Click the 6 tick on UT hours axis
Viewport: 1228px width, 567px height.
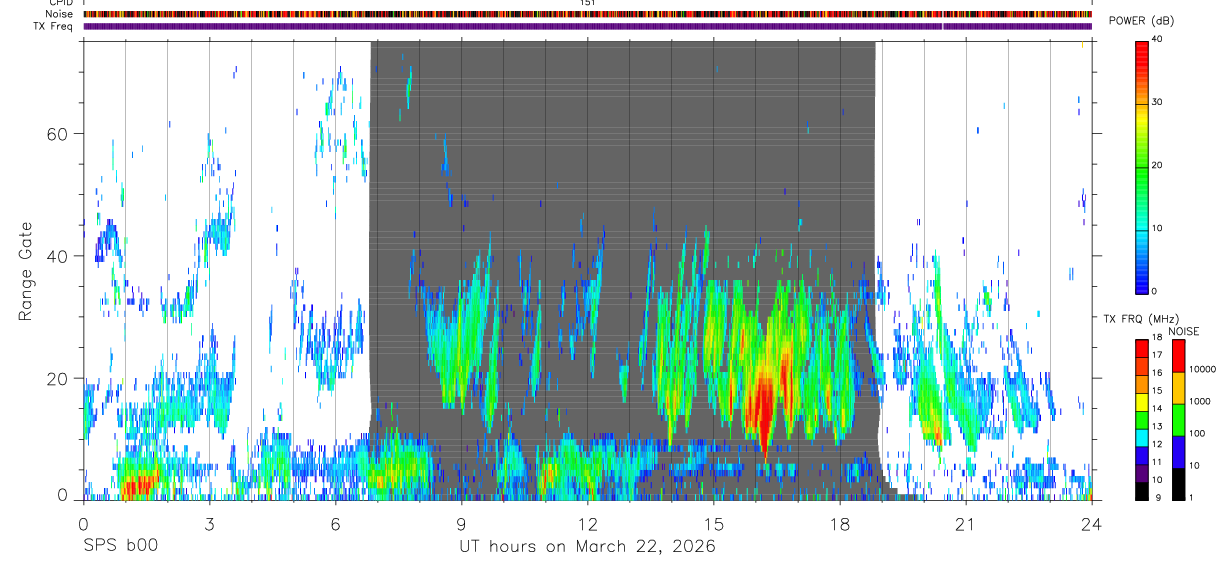pyautogui.click(x=335, y=524)
